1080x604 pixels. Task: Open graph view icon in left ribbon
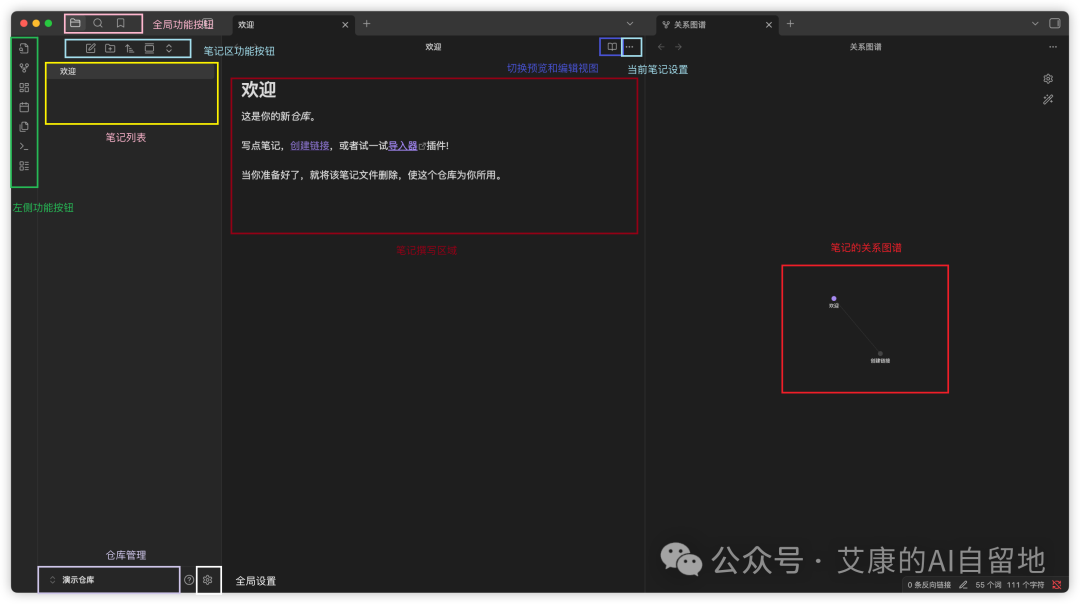pos(24,67)
